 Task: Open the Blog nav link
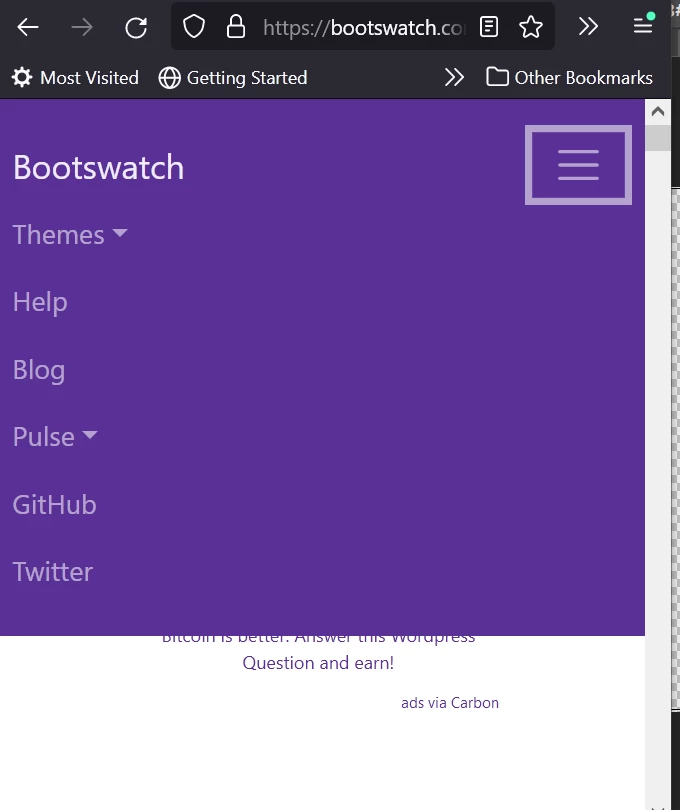(39, 369)
